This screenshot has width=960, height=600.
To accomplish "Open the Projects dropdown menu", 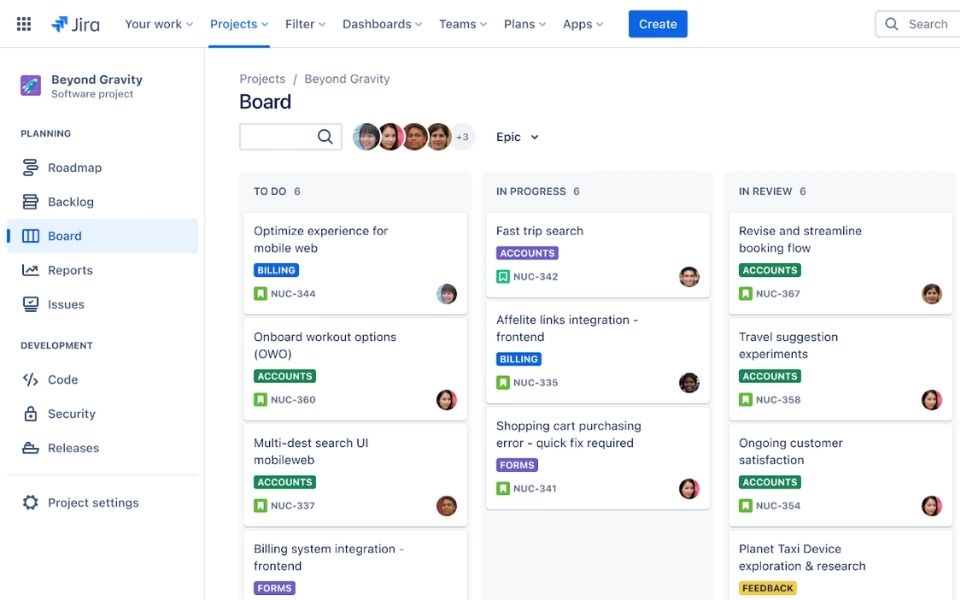I will [x=239, y=24].
